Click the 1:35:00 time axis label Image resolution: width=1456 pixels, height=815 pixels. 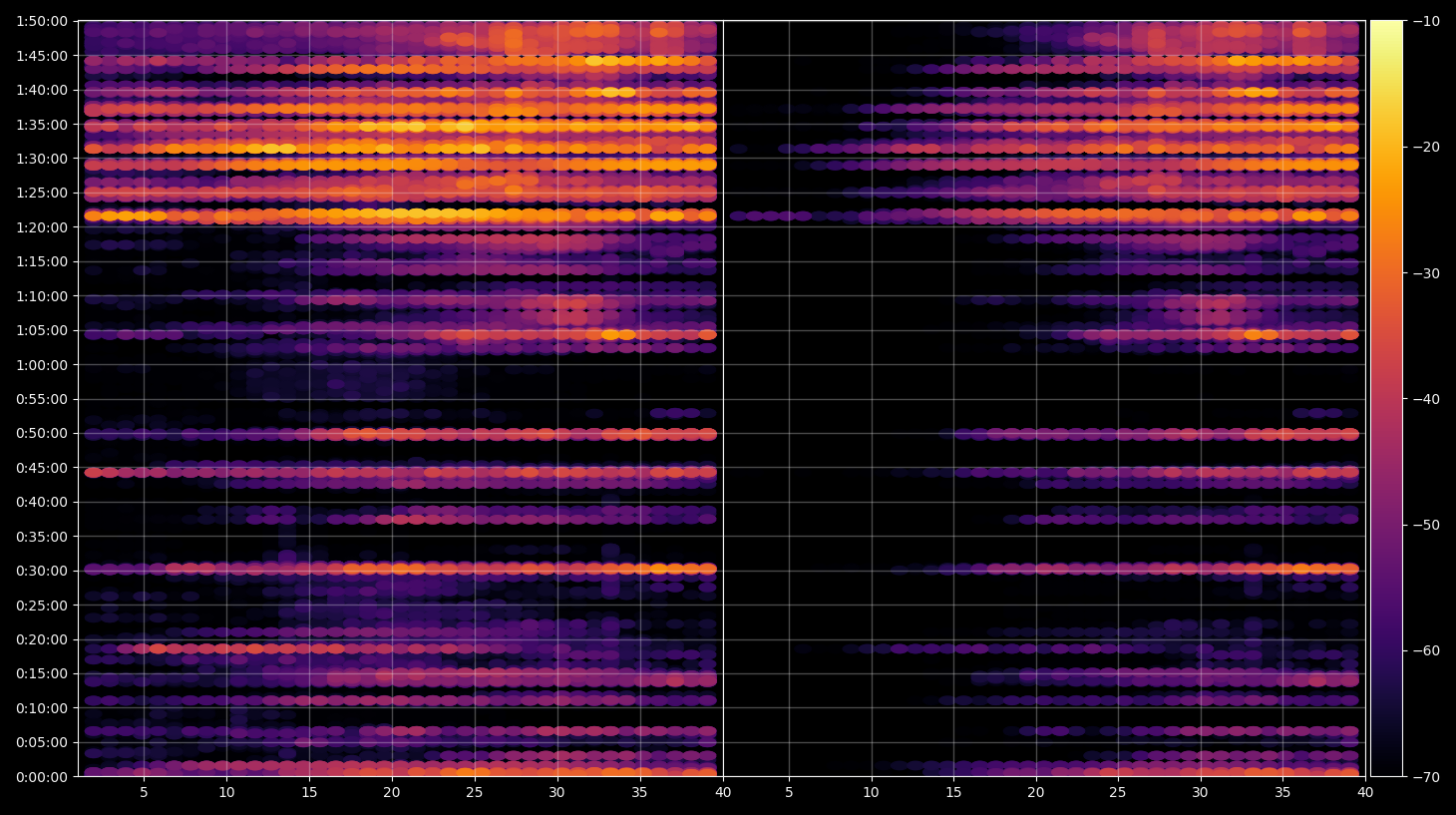[42, 125]
